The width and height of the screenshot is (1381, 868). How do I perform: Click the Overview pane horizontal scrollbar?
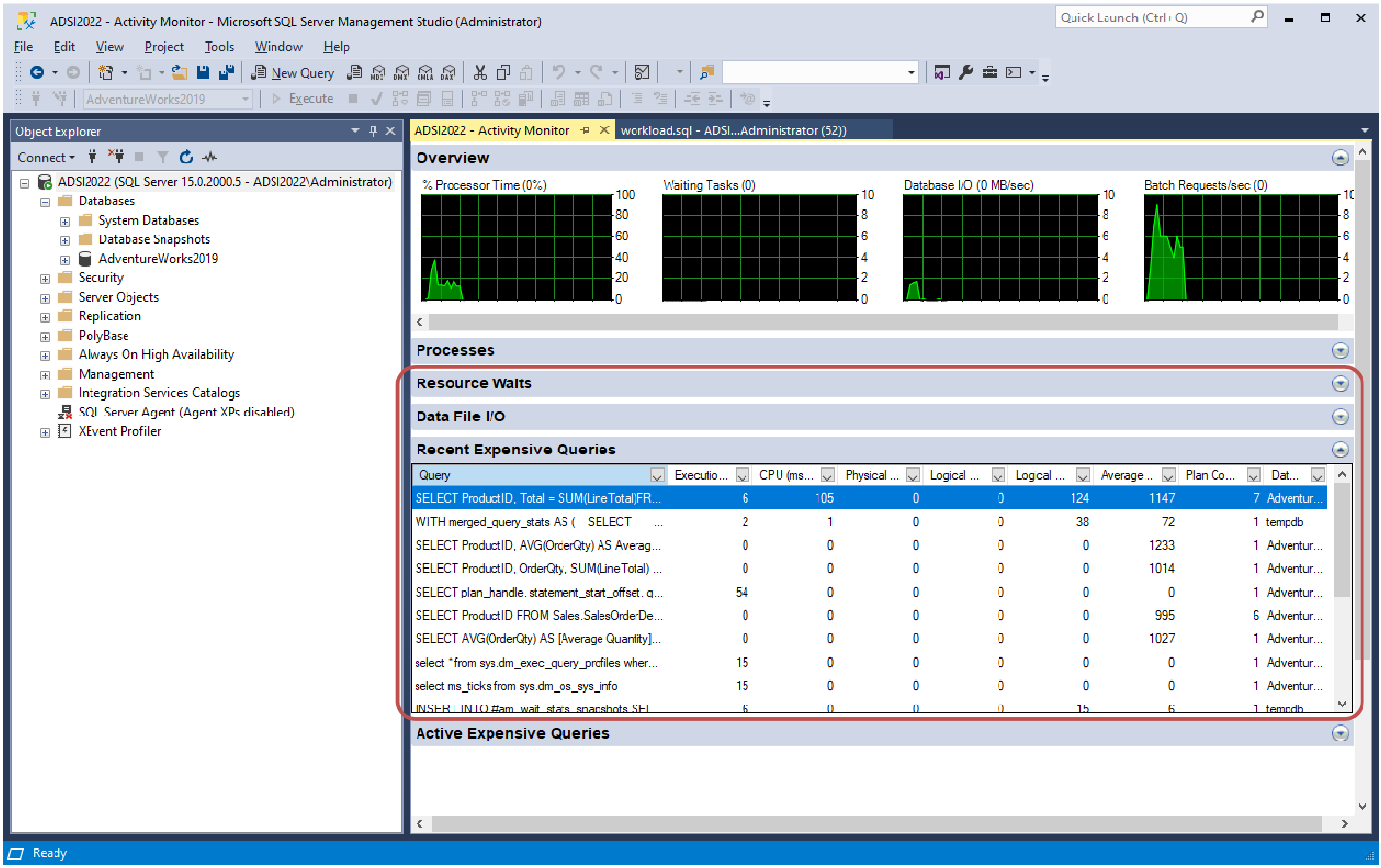point(876,322)
